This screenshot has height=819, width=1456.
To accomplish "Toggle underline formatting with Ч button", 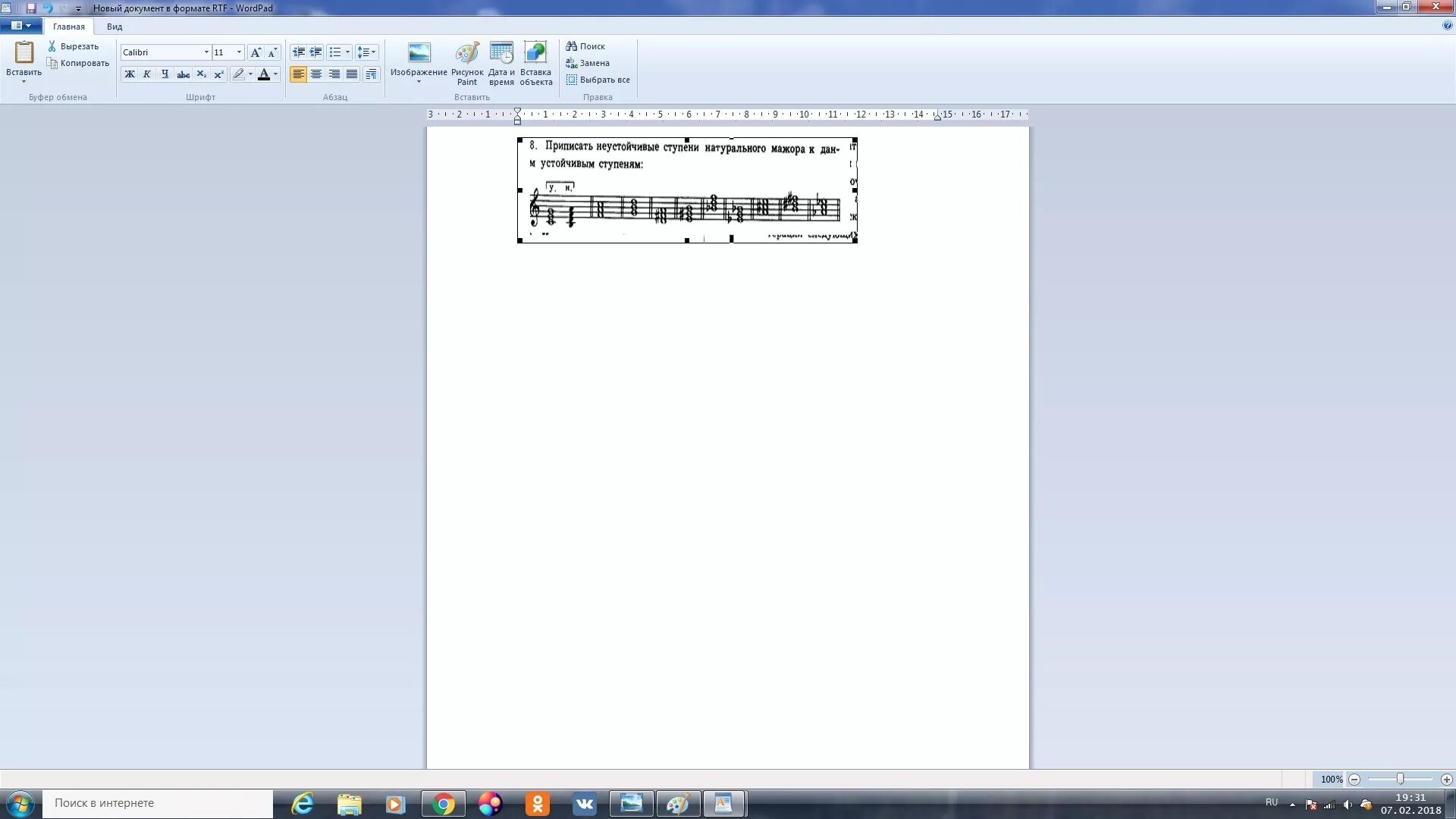I will click(x=163, y=74).
